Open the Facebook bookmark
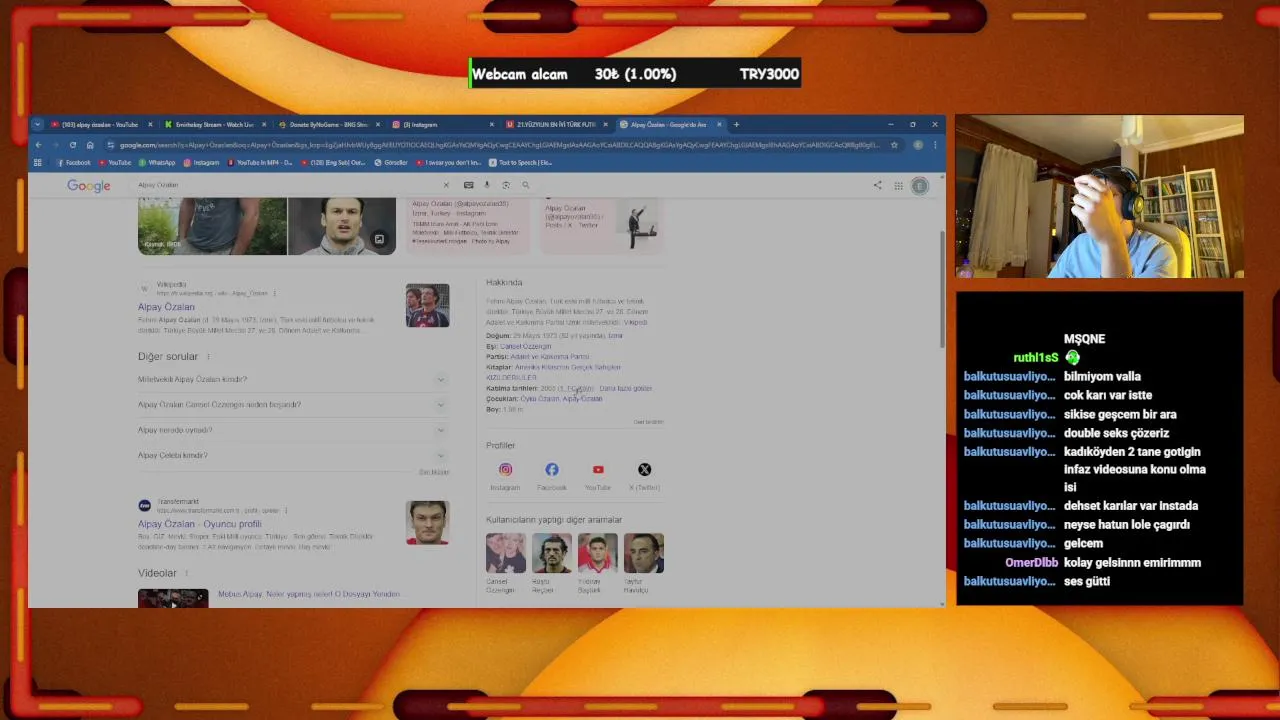Image resolution: width=1280 pixels, height=720 pixels. 73,162
